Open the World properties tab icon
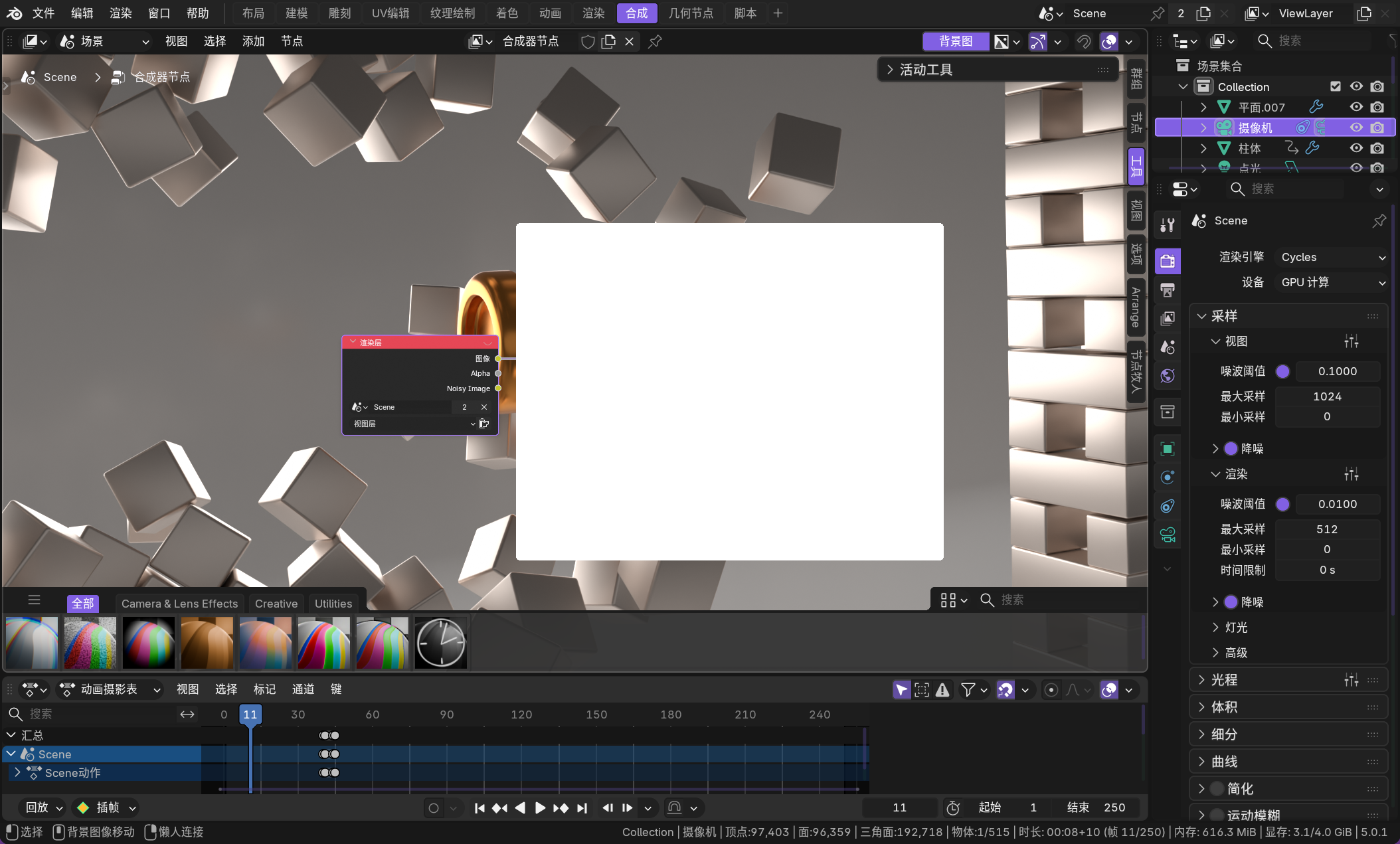This screenshot has height=844, width=1400. coord(1168,376)
